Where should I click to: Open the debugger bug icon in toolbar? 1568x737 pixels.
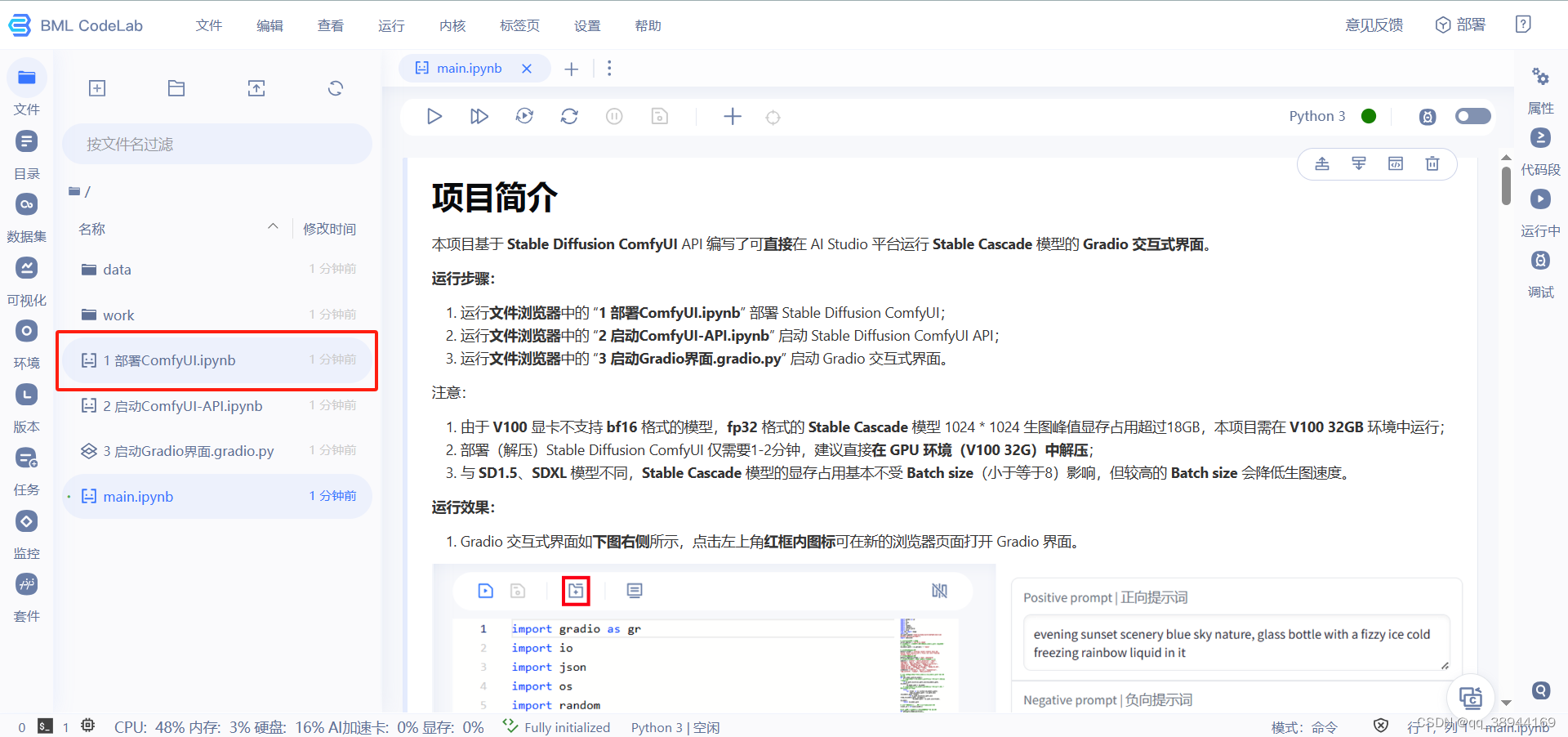click(1428, 117)
